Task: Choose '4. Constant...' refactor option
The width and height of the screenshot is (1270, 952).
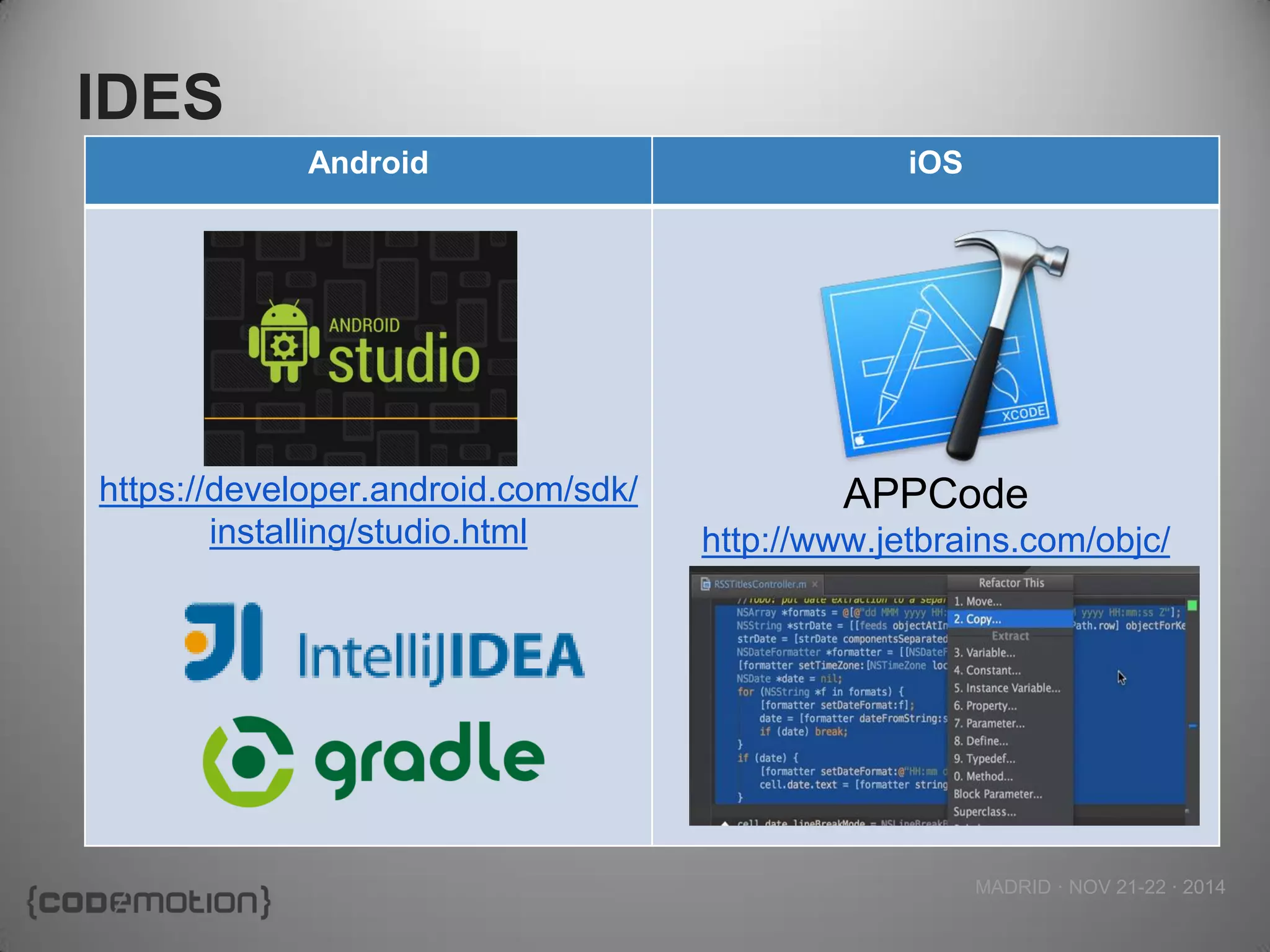Action: click(1010, 670)
